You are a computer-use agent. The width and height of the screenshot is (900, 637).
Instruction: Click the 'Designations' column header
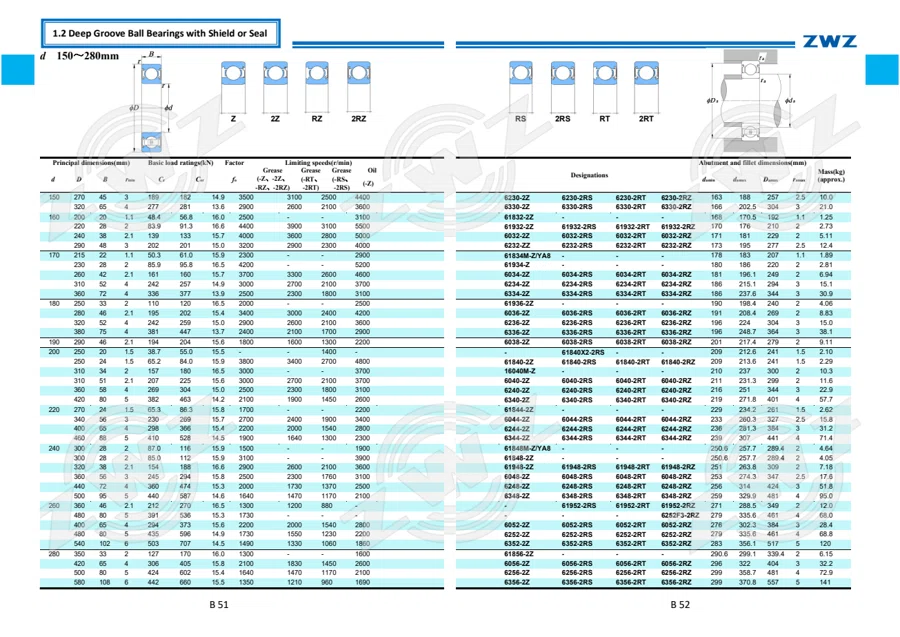pyautogui.click(x=589, y=175)
